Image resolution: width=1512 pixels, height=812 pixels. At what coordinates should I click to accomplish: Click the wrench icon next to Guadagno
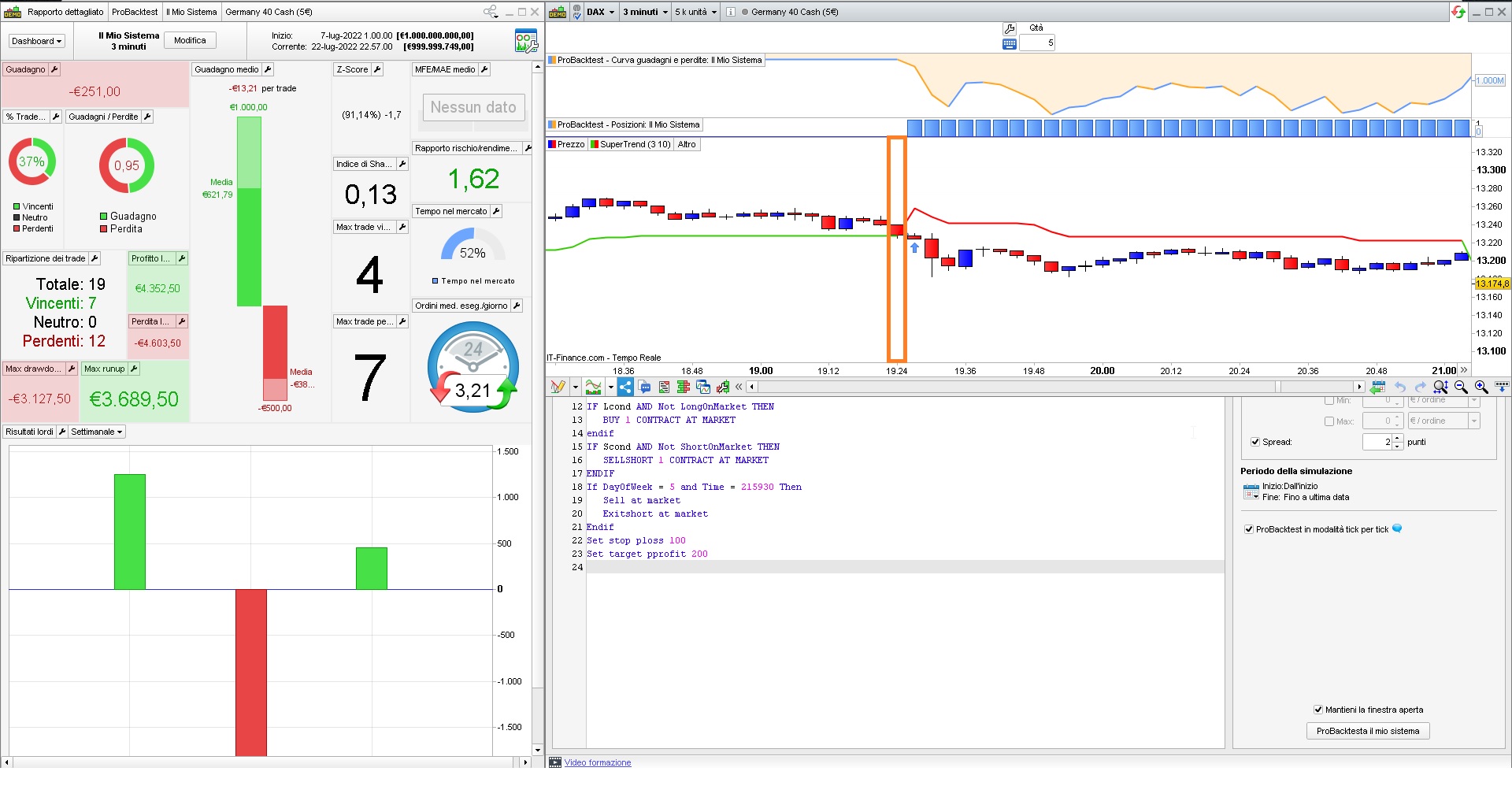click(54, 69)
